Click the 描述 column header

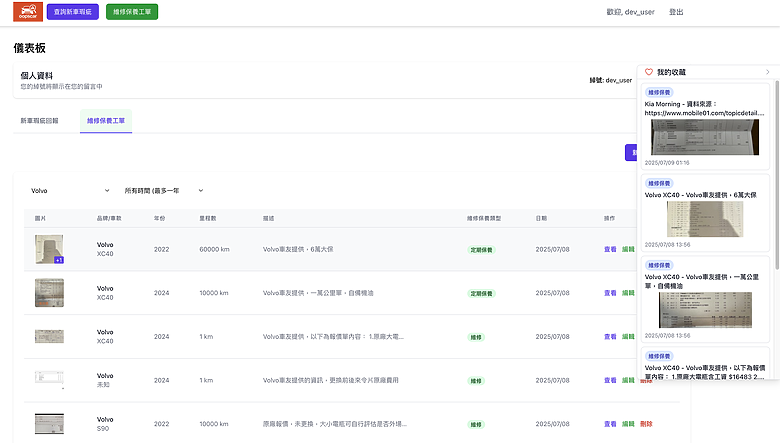click(269, 218)
